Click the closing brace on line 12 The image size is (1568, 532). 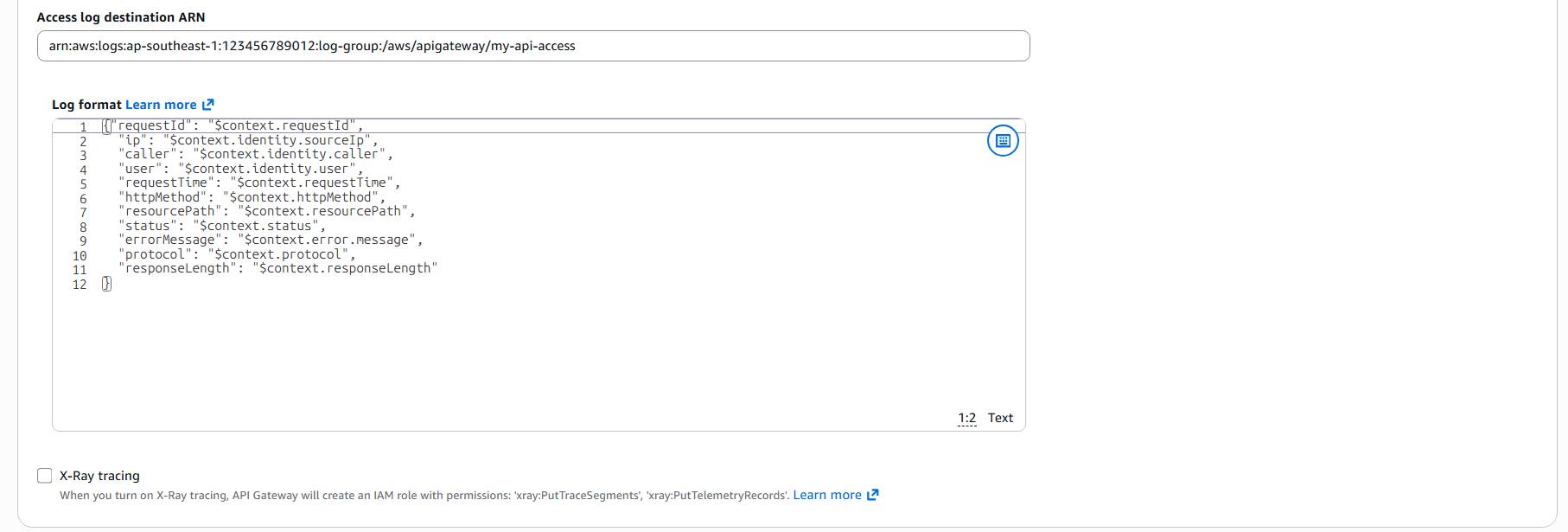(106, 284)
